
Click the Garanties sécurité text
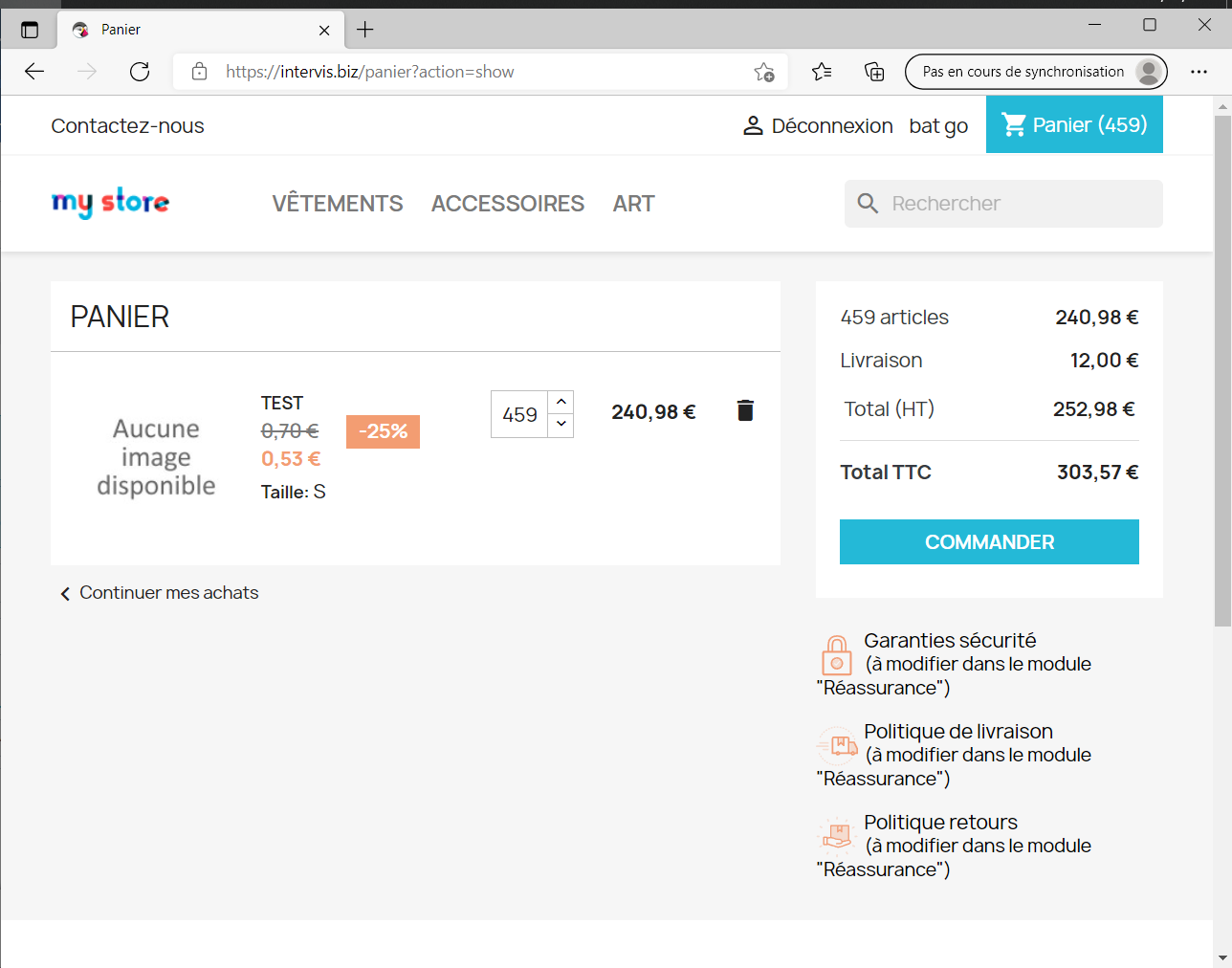pyautogui.click(x=950, y=641)
